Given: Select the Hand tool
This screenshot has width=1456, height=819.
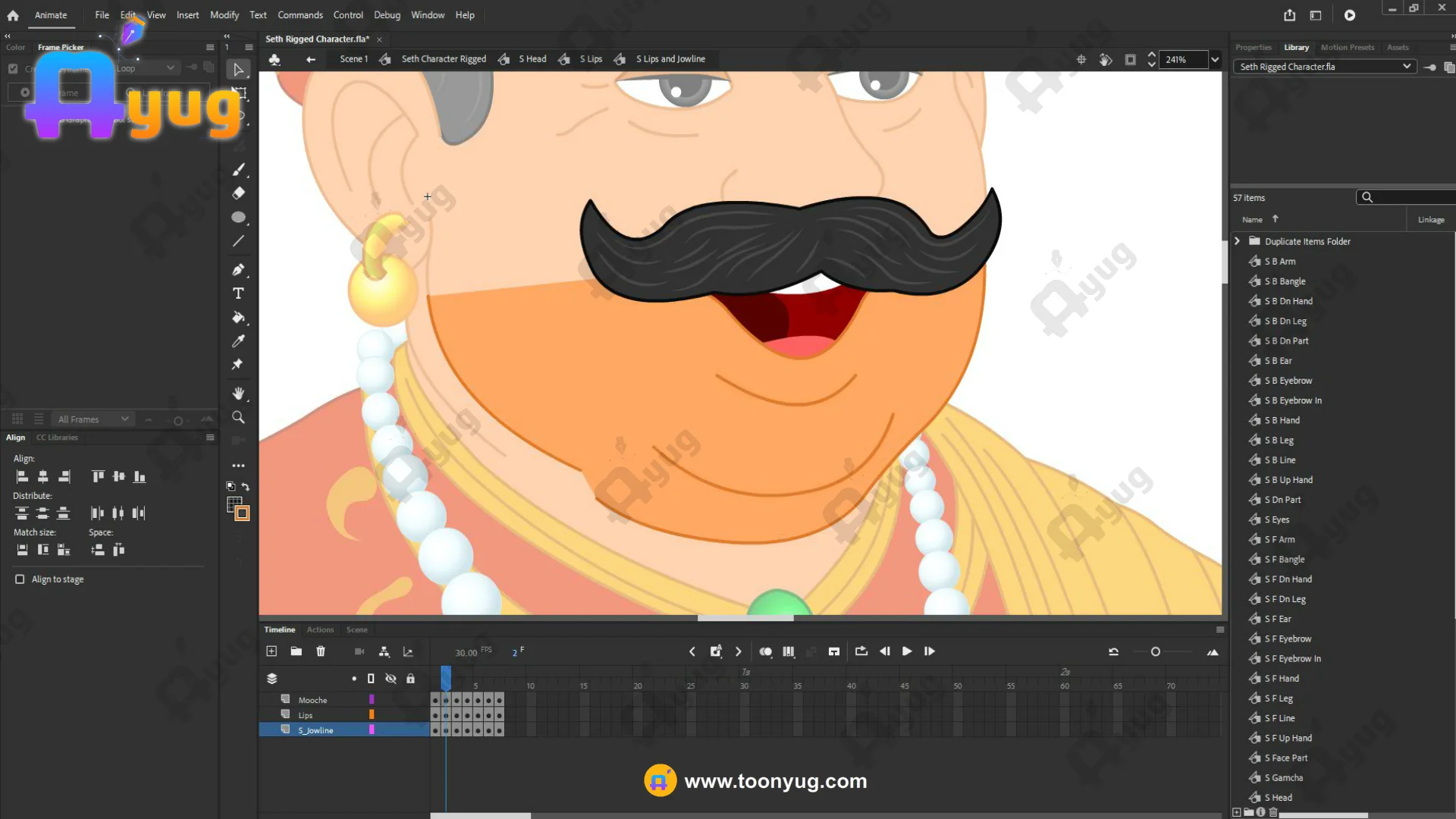Looking at the screenshot, I should 238,394.
